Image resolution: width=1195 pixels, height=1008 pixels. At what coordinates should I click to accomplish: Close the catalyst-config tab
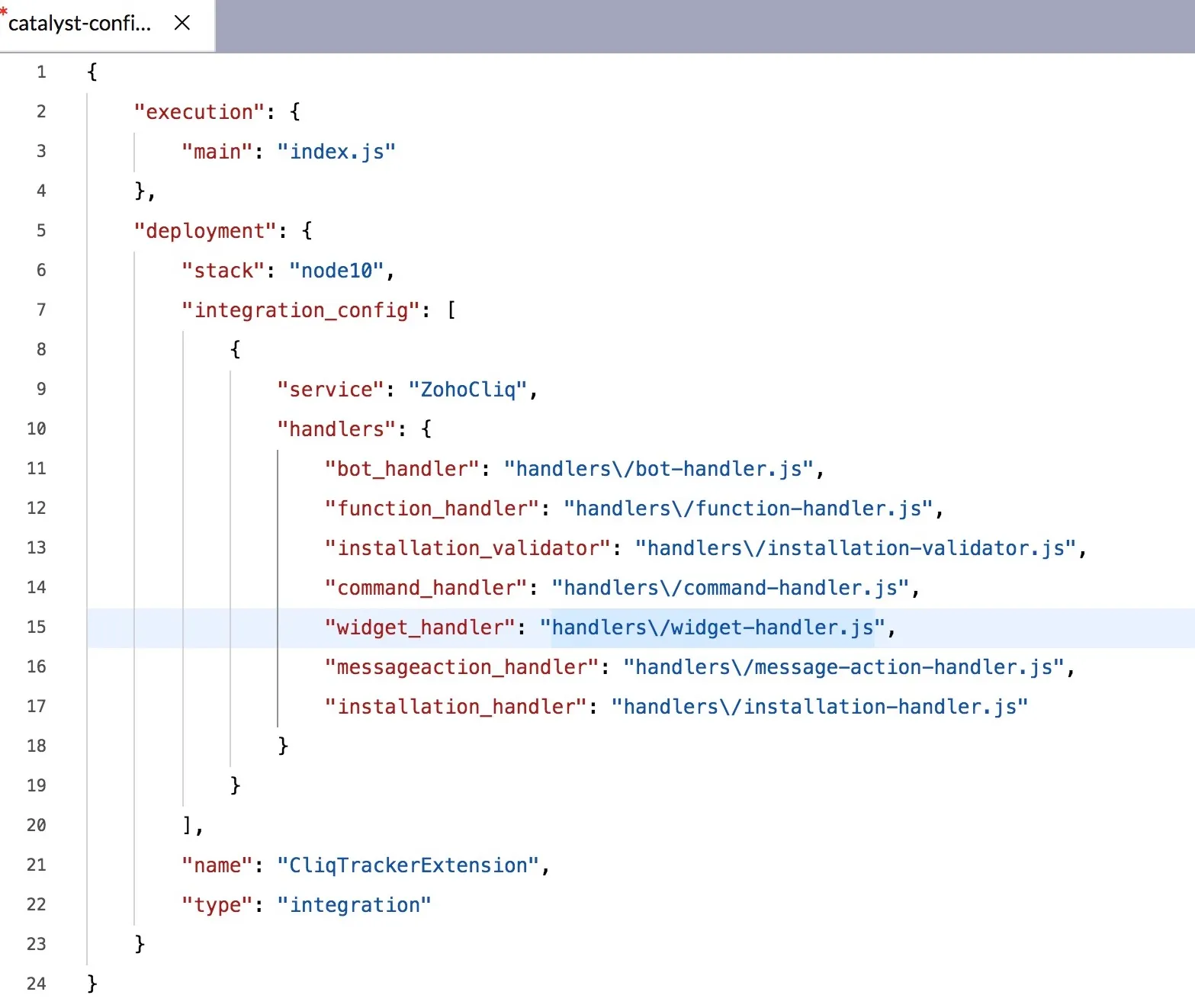[181, 23]
